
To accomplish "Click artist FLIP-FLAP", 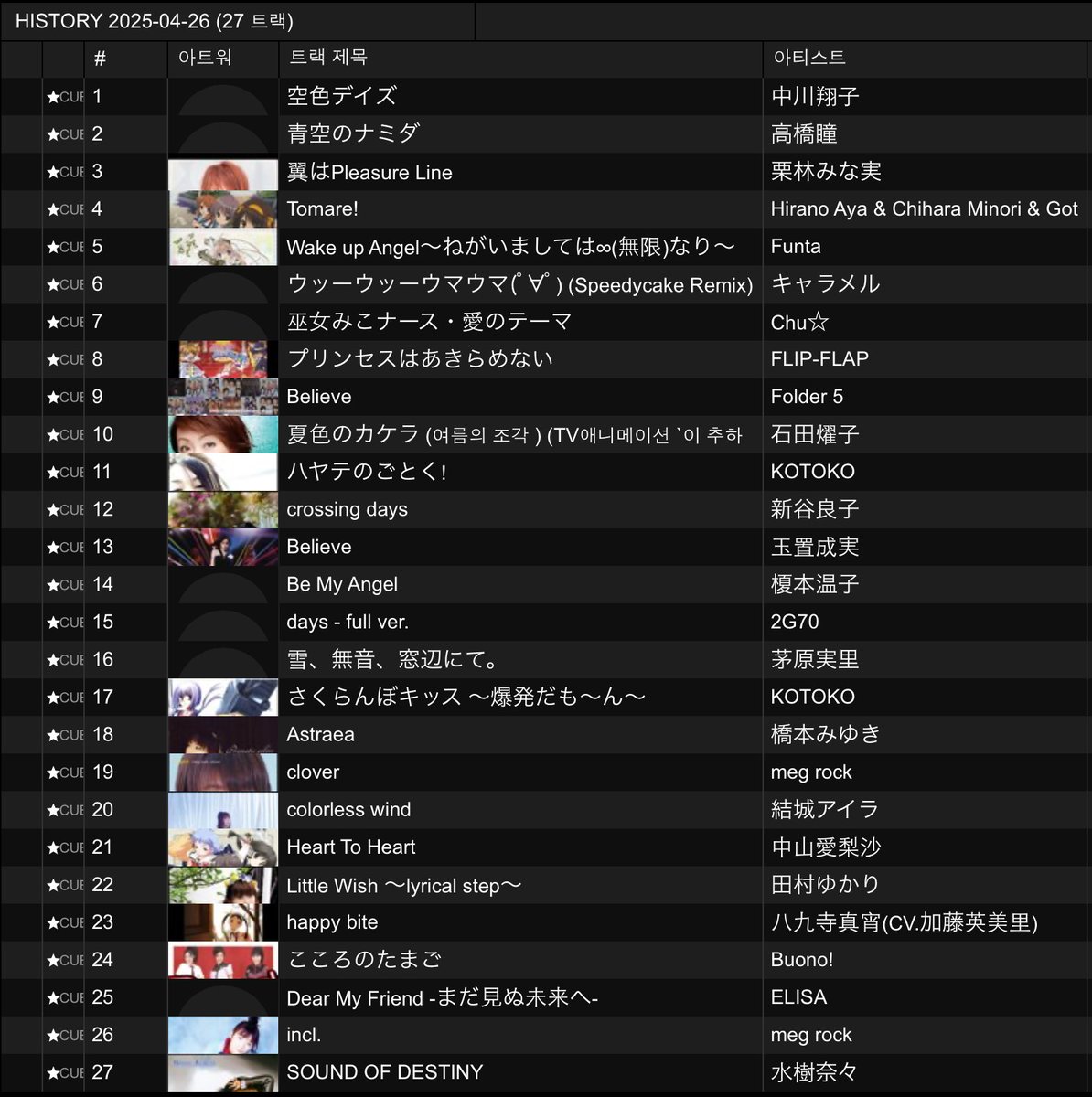I will tap(819, 359).
